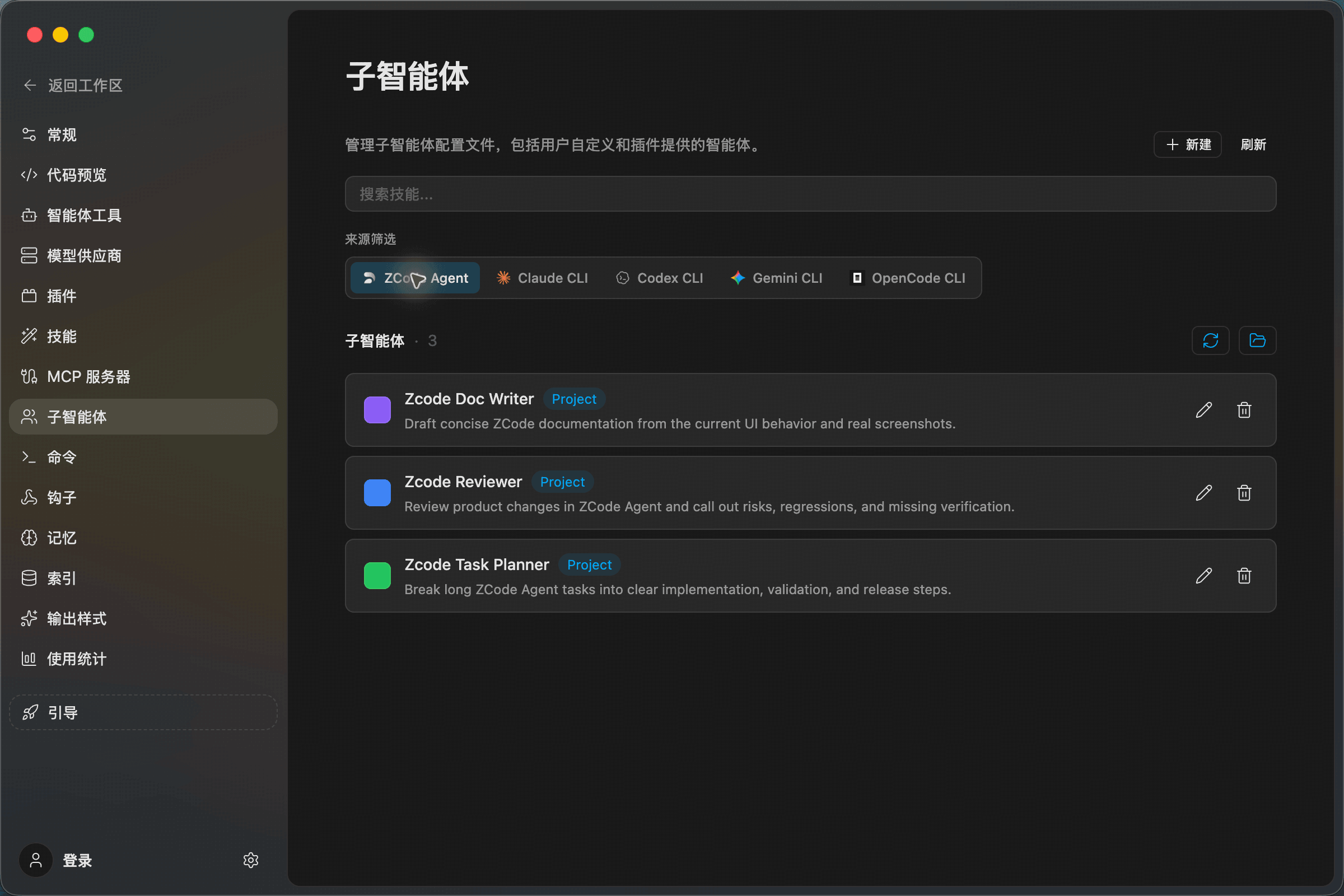The image size is (1344, 896).
Task: Select the Zcode Doc Writer title
Action: tap(469, 399)
